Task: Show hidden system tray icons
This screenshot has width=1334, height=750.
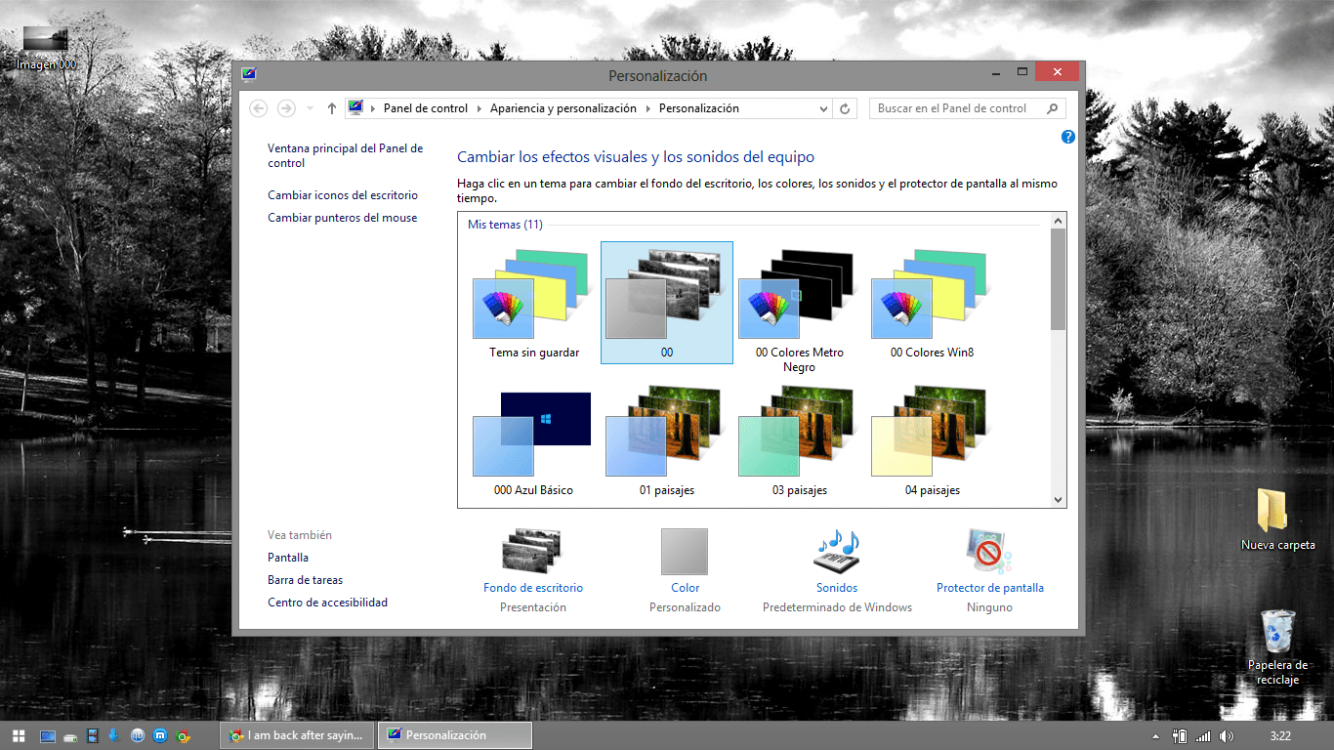Action: click(x=1156, y=737)
